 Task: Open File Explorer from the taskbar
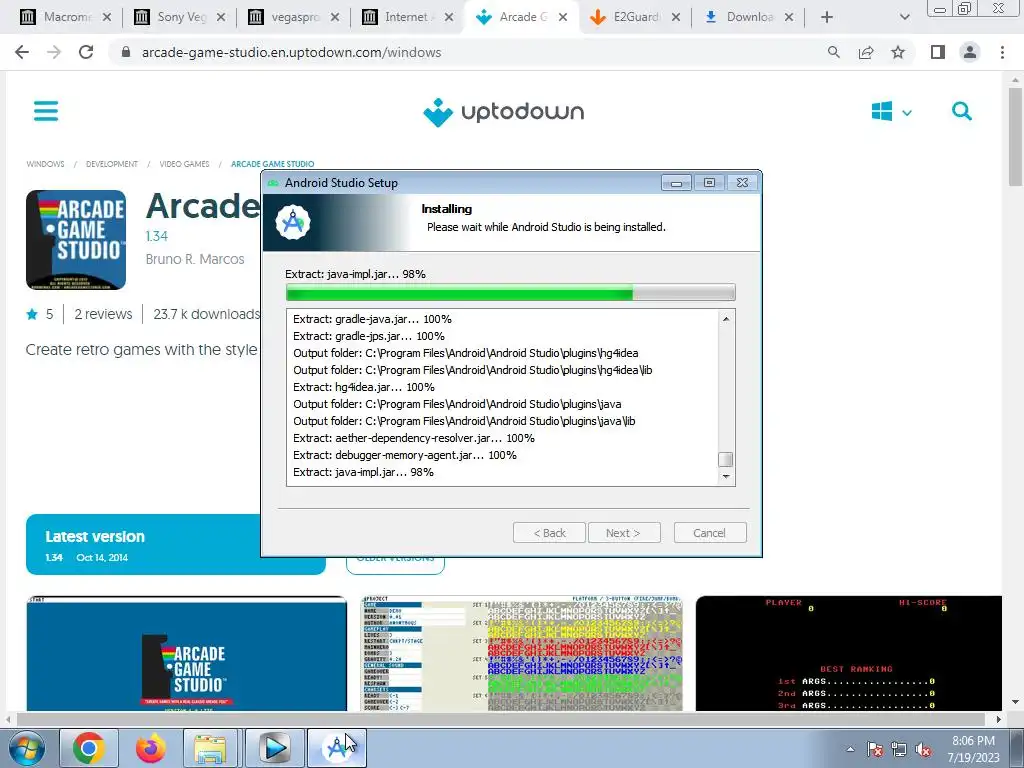click(210, 748)
